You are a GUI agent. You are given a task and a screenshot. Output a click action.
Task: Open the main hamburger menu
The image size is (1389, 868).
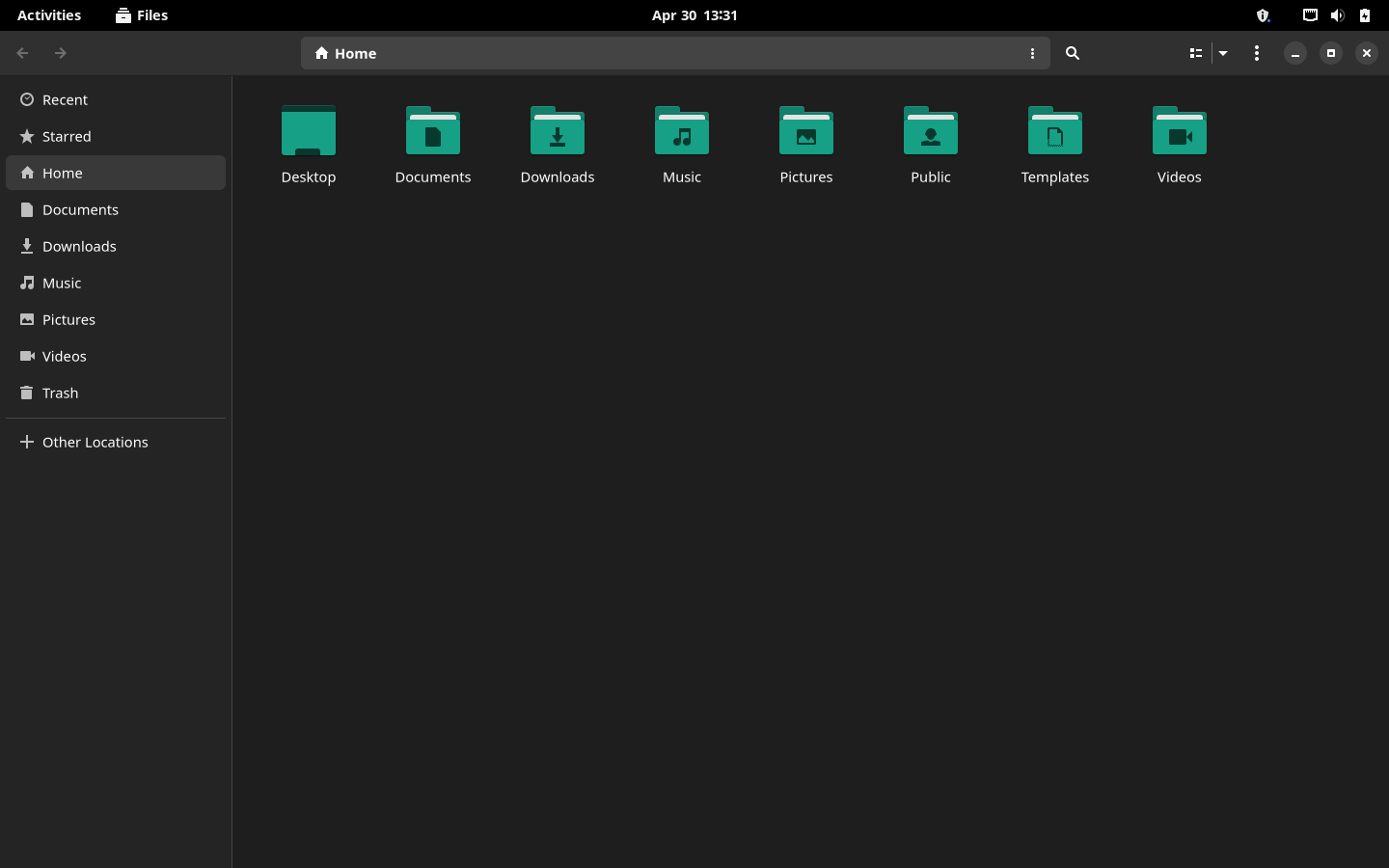pos(1257,53)
